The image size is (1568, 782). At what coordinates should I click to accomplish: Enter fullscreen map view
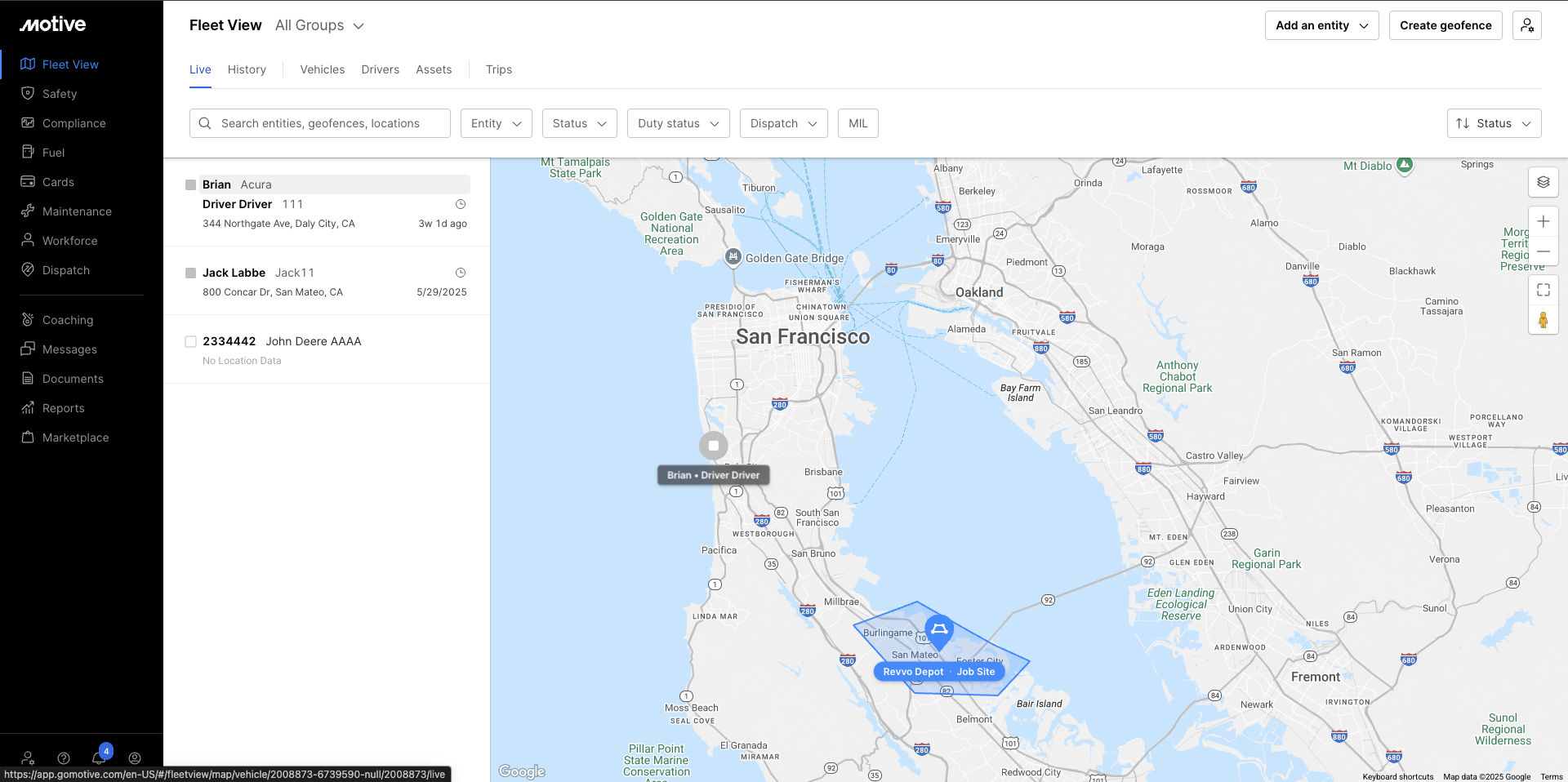1543,290
